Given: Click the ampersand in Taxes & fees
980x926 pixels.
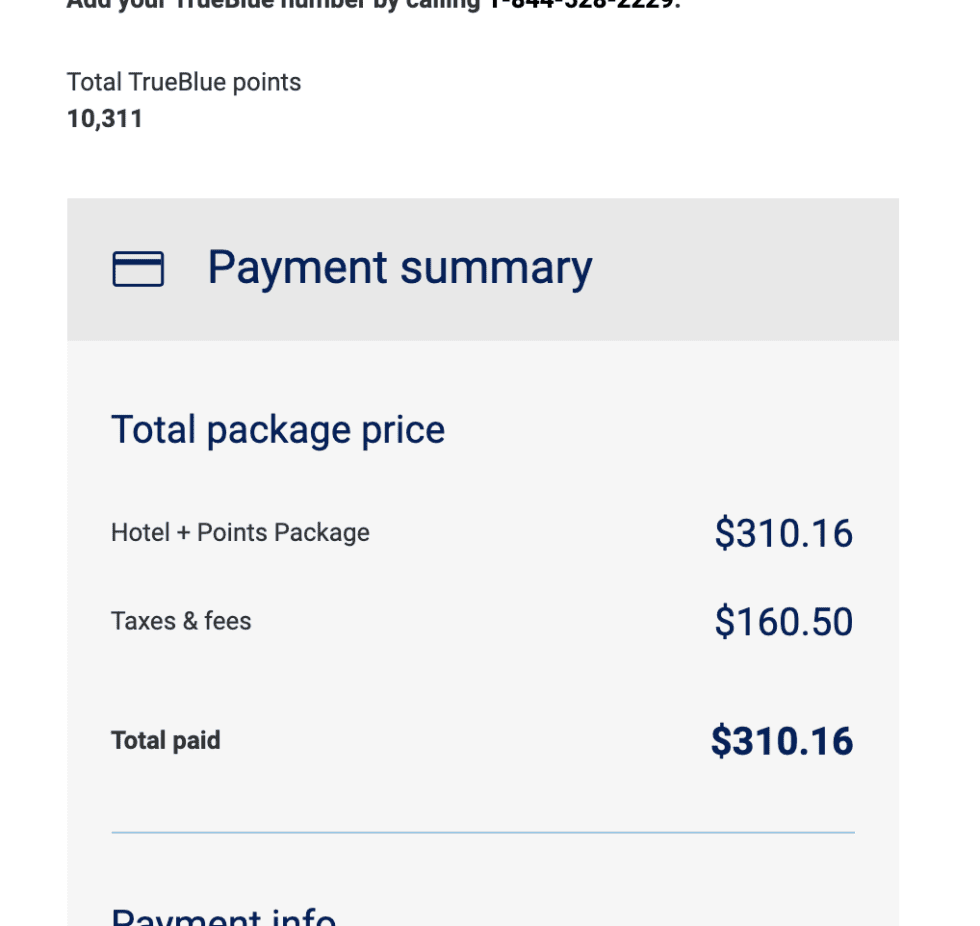Looking at the screenshot, I should point(190,621).
